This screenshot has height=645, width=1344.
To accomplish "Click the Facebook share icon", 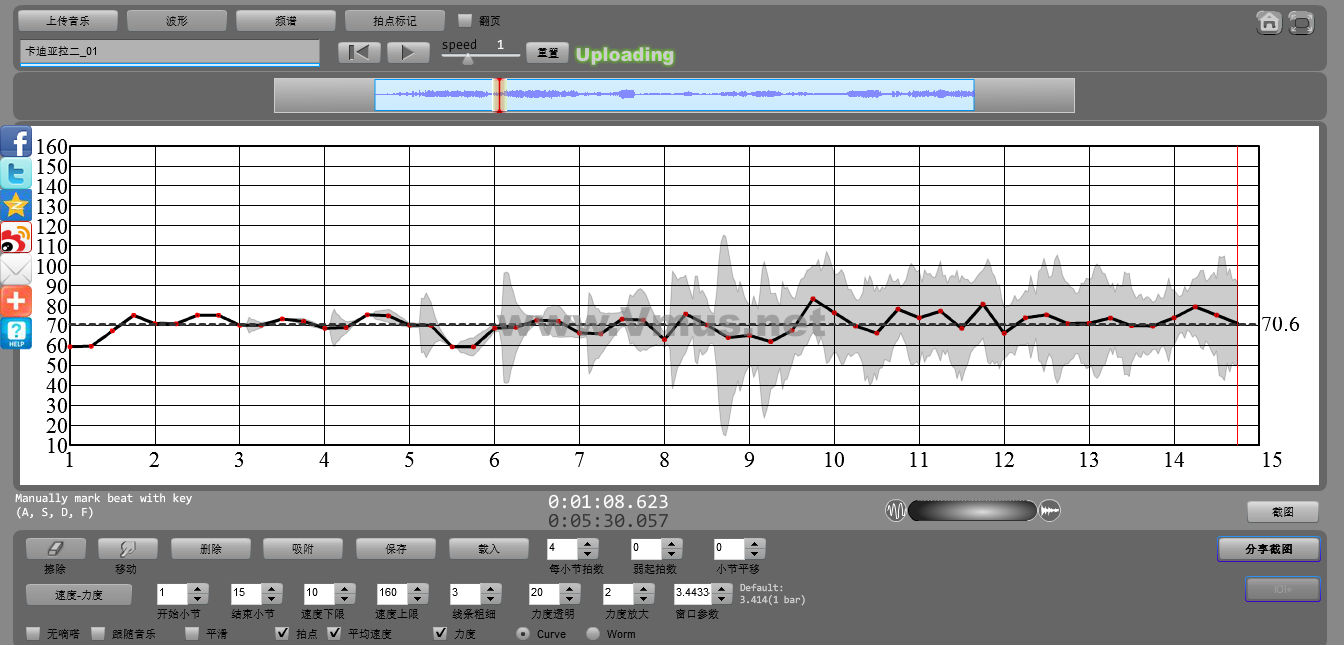I will click(16, 141).
